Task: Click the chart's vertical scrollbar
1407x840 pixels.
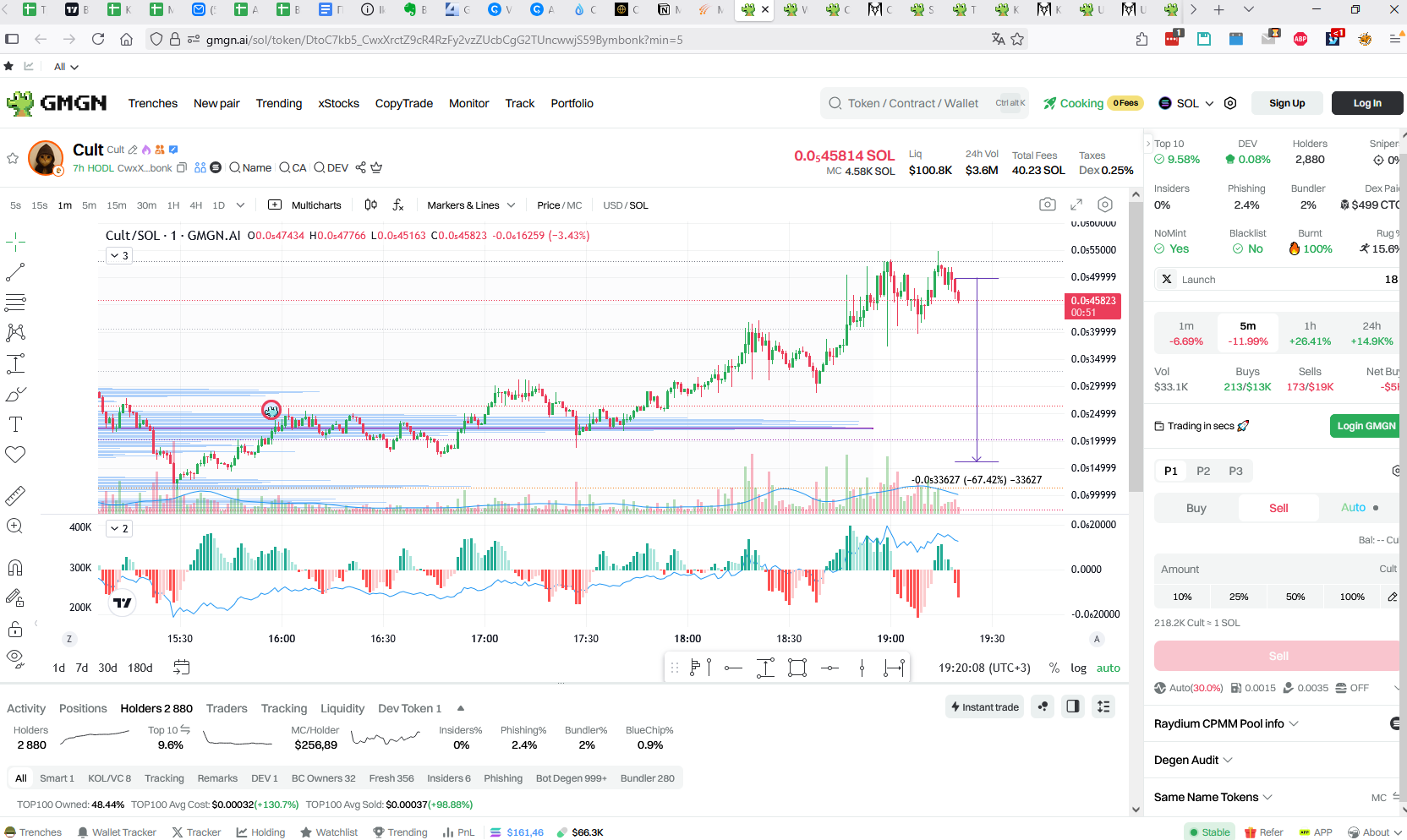Action: pos(1136,346)
